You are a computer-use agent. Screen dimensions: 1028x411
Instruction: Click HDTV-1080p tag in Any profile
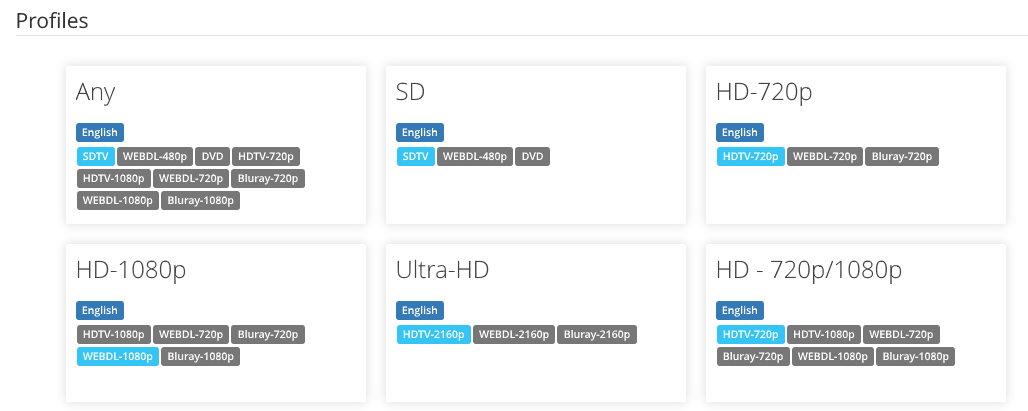[x=114, y=178]
